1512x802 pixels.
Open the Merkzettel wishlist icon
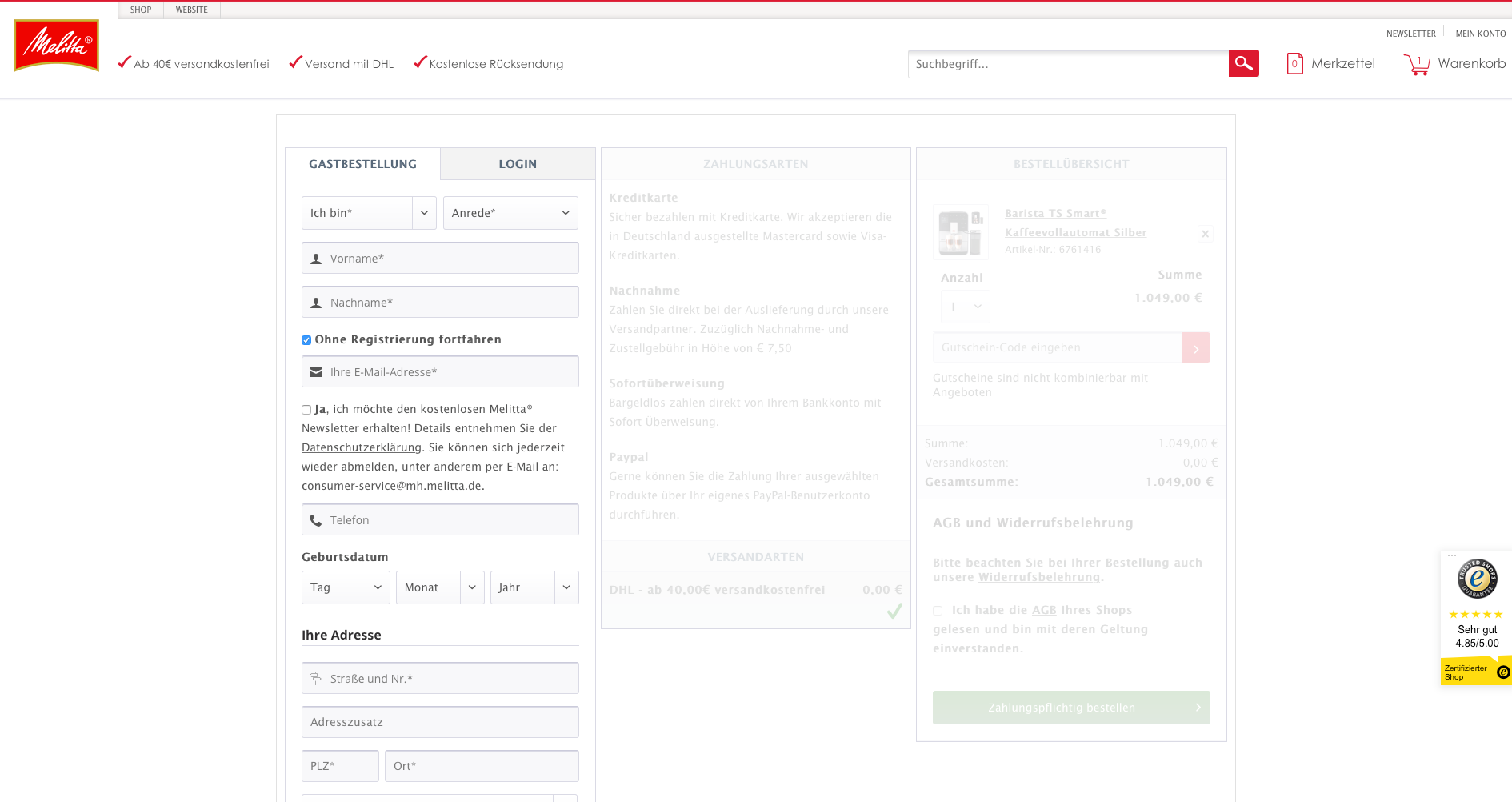pyautogui.click(x=1294, y=63)
